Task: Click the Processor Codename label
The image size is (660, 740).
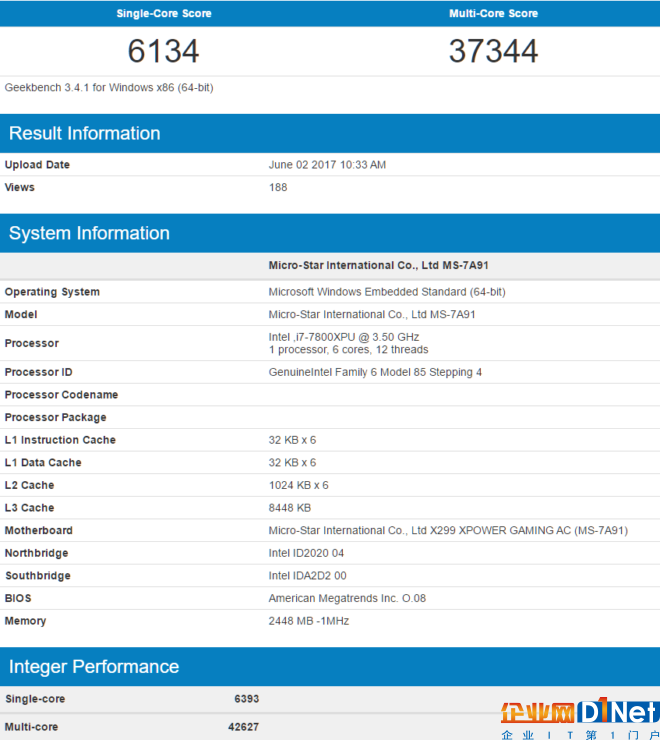Action: tap(61, 395)
